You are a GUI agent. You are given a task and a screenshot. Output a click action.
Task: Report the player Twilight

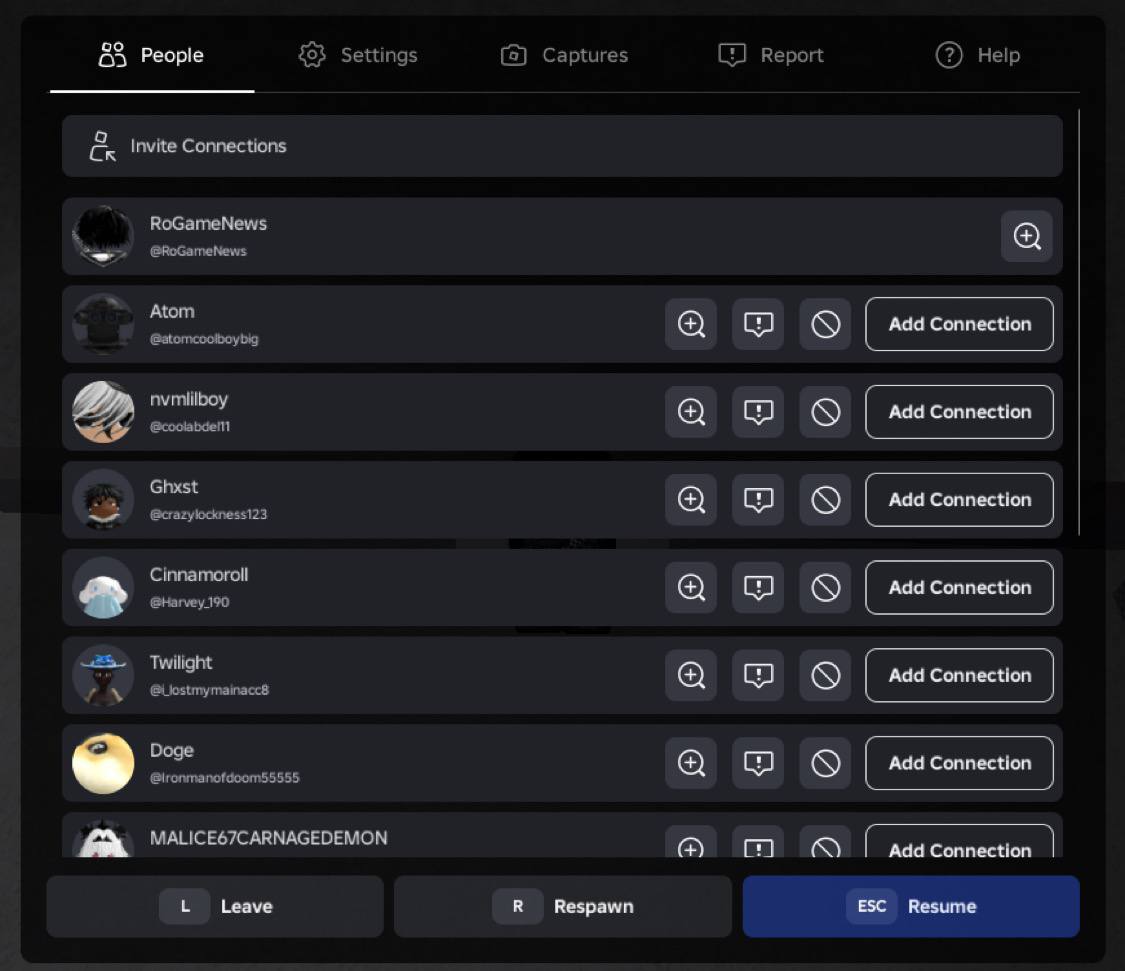(x=758, y=676)
